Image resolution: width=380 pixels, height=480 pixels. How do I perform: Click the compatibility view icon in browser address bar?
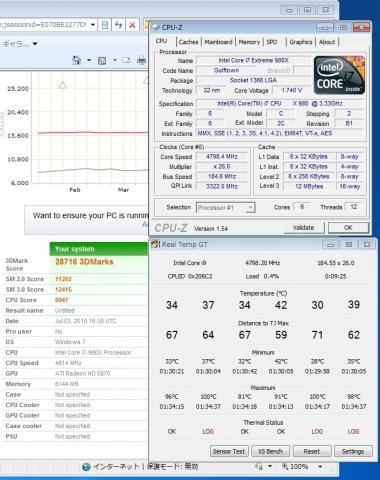[x=105, y=25]
